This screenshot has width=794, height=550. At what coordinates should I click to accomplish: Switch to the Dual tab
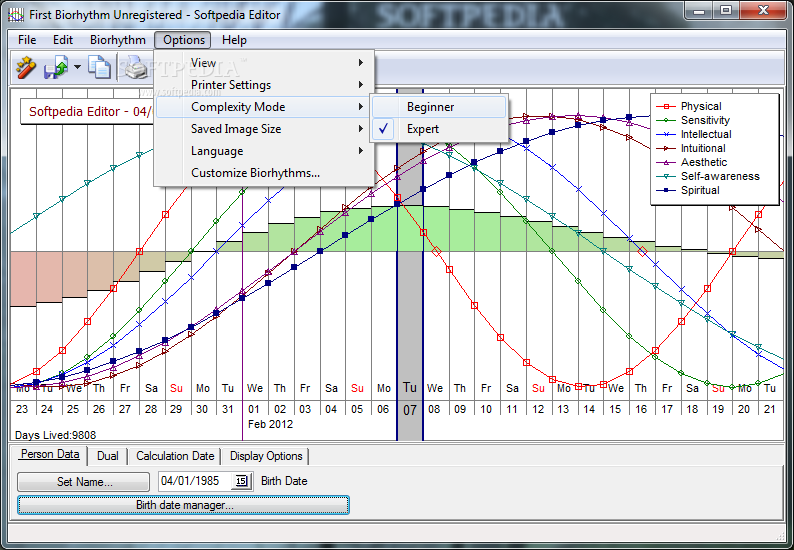pyautogui.click(x=107, y=456)
